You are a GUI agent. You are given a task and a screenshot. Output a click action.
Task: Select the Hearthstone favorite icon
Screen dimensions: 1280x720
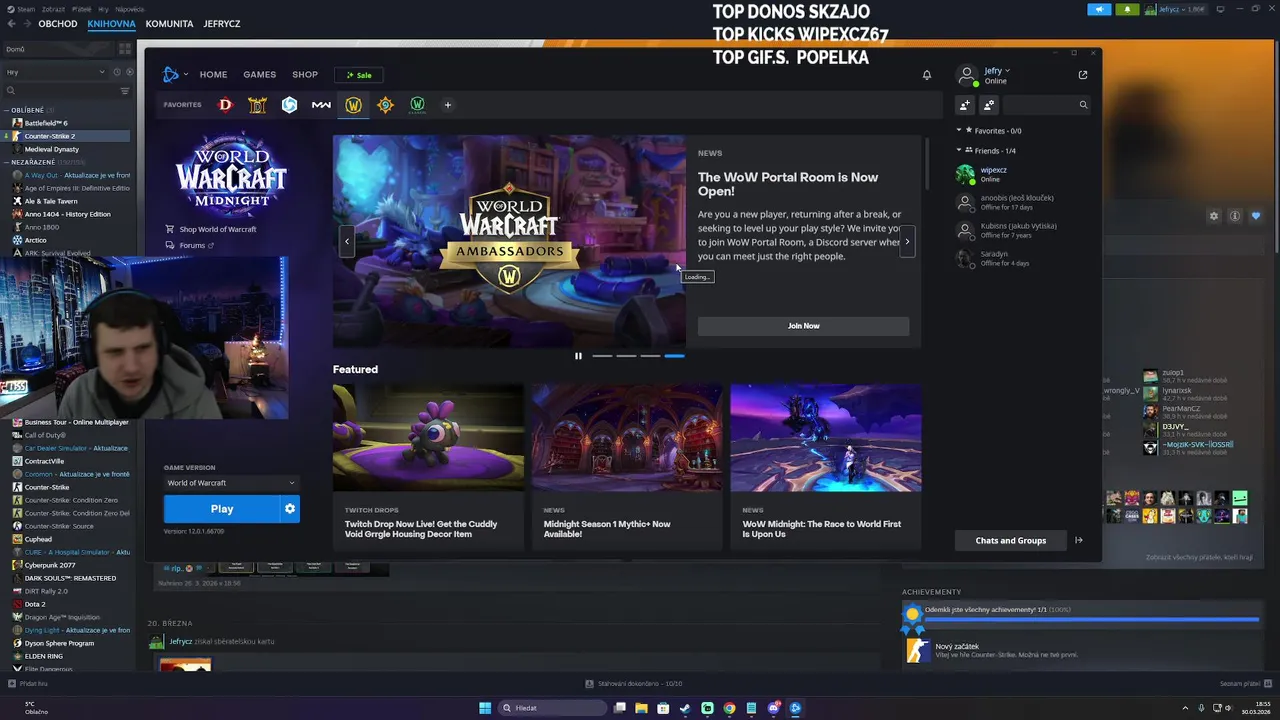385,105
